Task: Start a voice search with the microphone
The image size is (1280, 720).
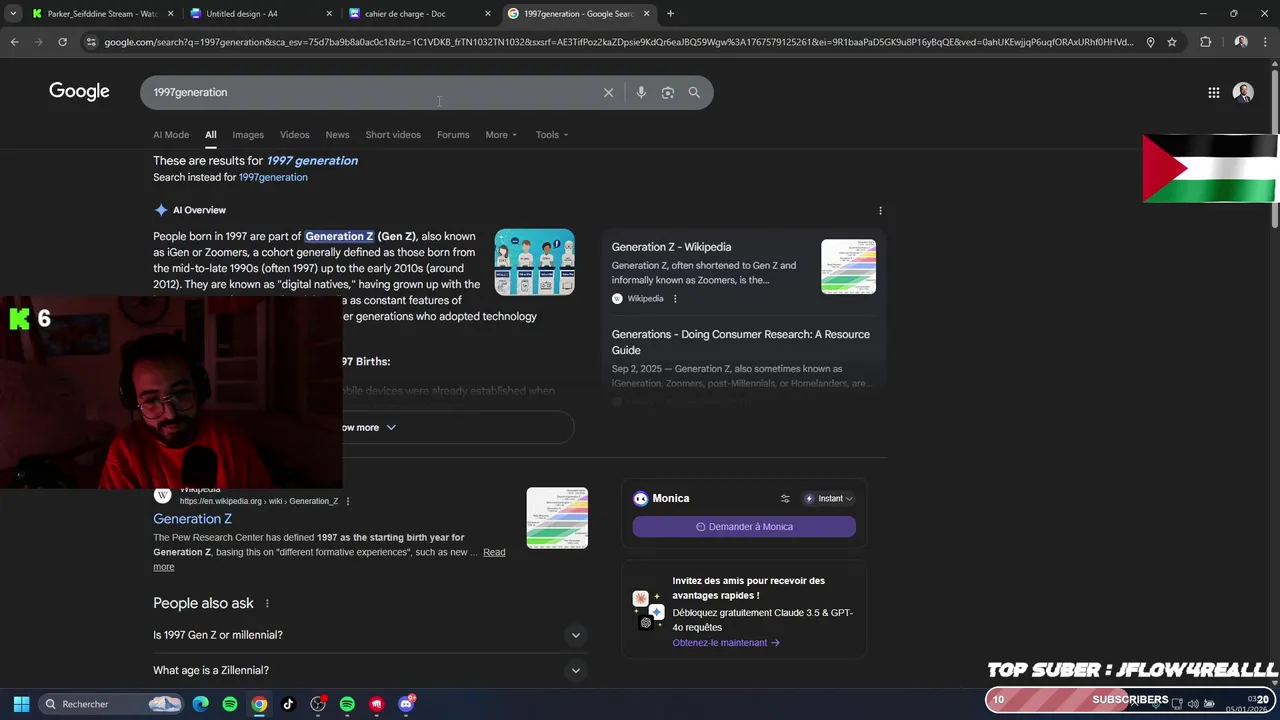Action: pyautogui.click(x=641, y=92)
